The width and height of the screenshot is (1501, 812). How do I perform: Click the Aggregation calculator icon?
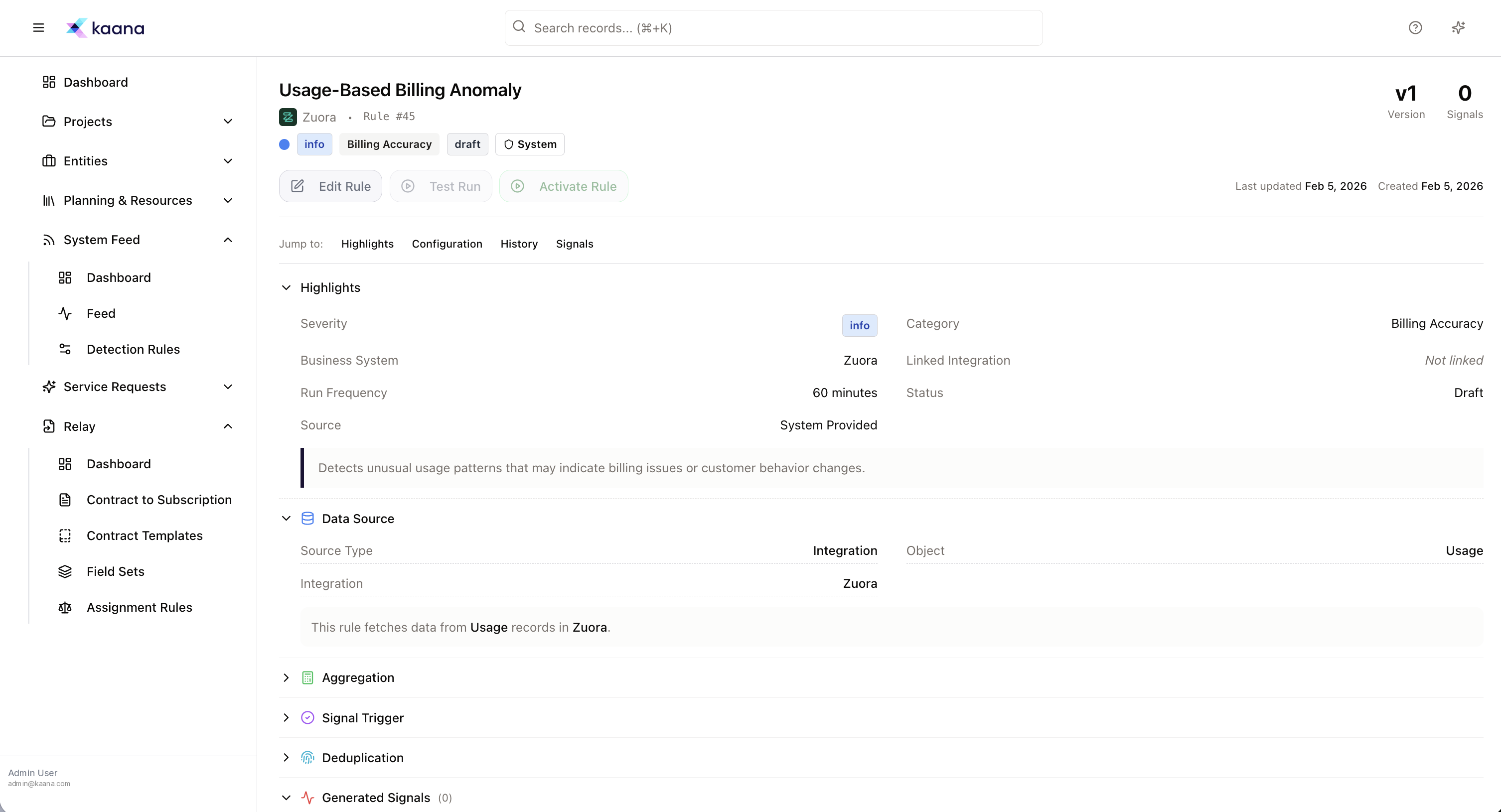pos(308,677)
